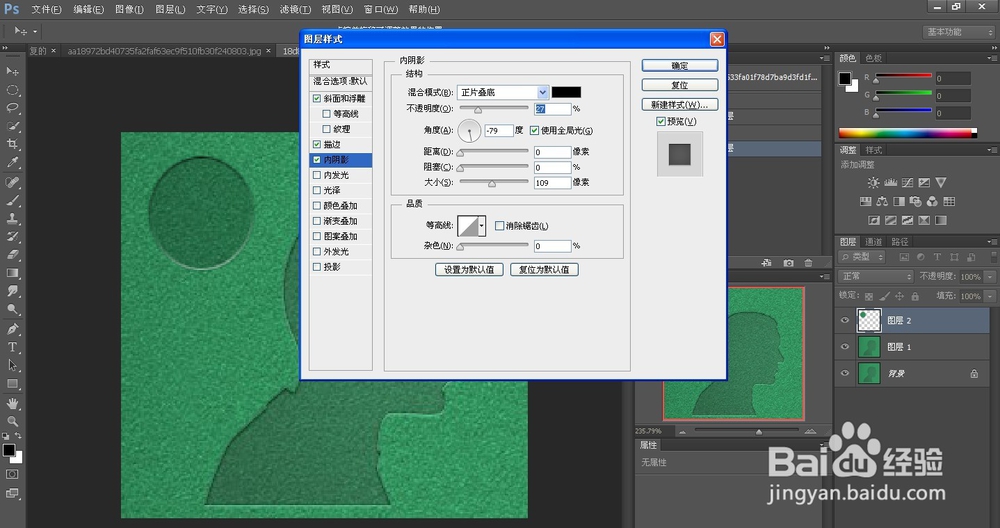Open the 混合模式 dropdown
The image size is (1000, 528).
(x=503, y=92)
